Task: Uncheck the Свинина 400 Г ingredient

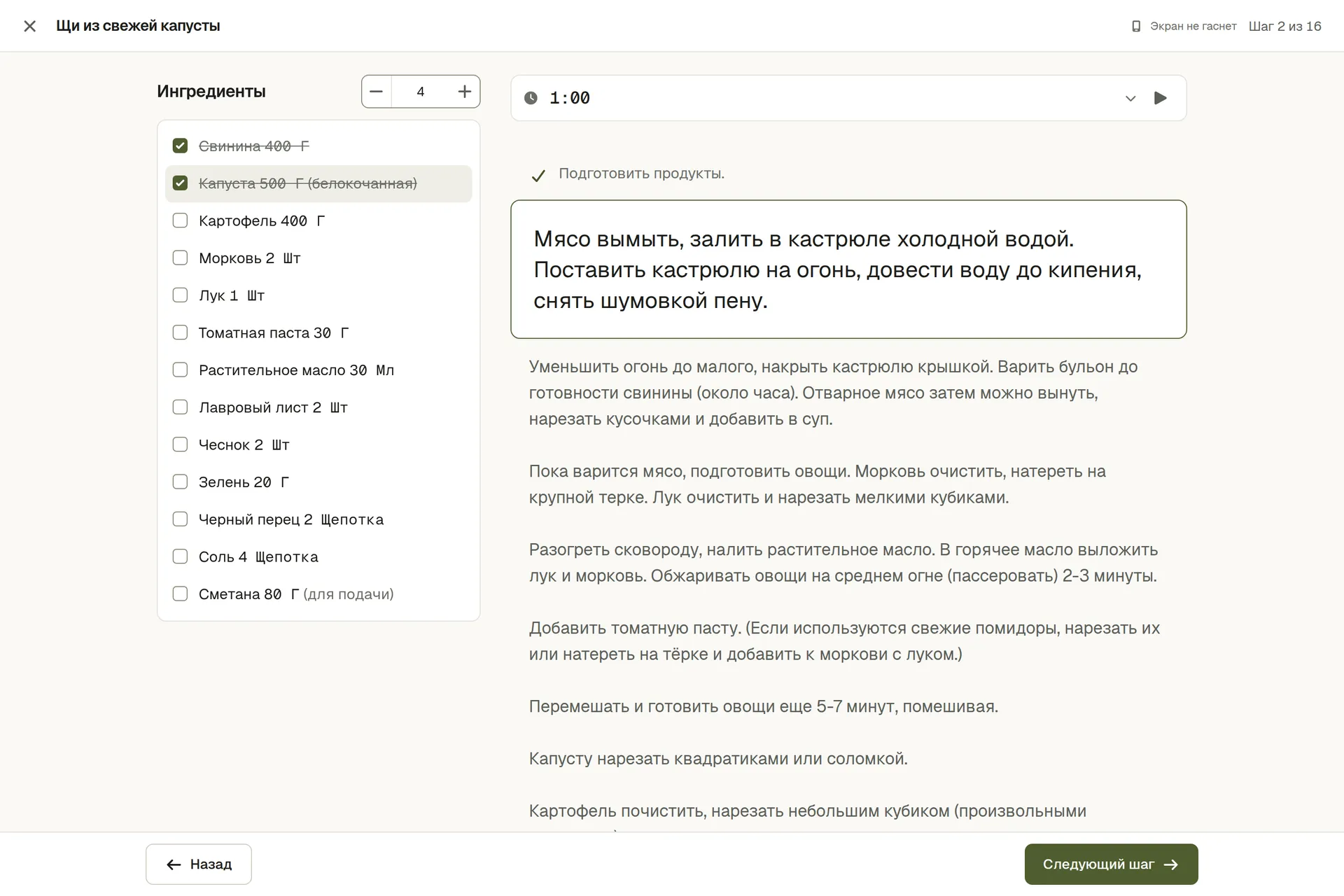Action: (180, 146)
